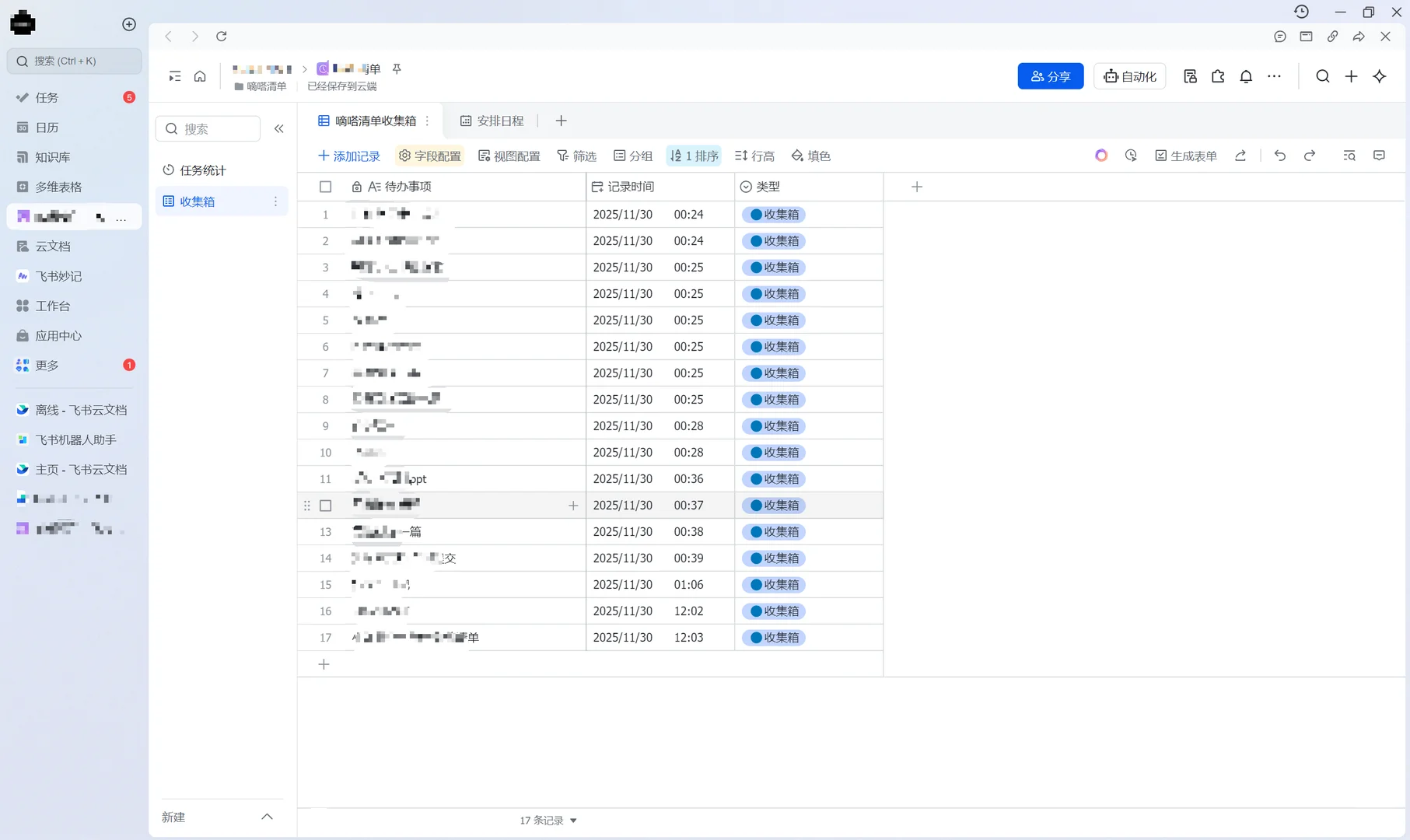Image resolution: width=1410 pixels, height=840 pixels.
Task: Switch to the 安排日程 tab
Action: click(x=500, y=121)
